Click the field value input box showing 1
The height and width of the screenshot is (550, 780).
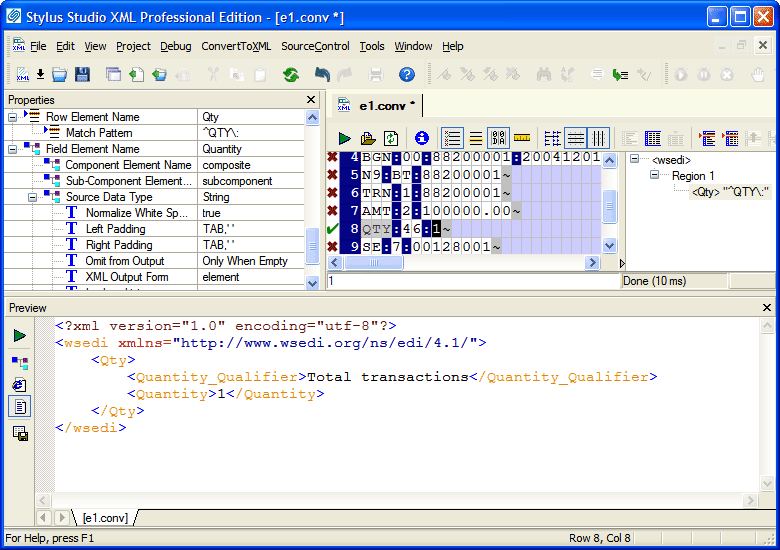click(x=473, y=281)
